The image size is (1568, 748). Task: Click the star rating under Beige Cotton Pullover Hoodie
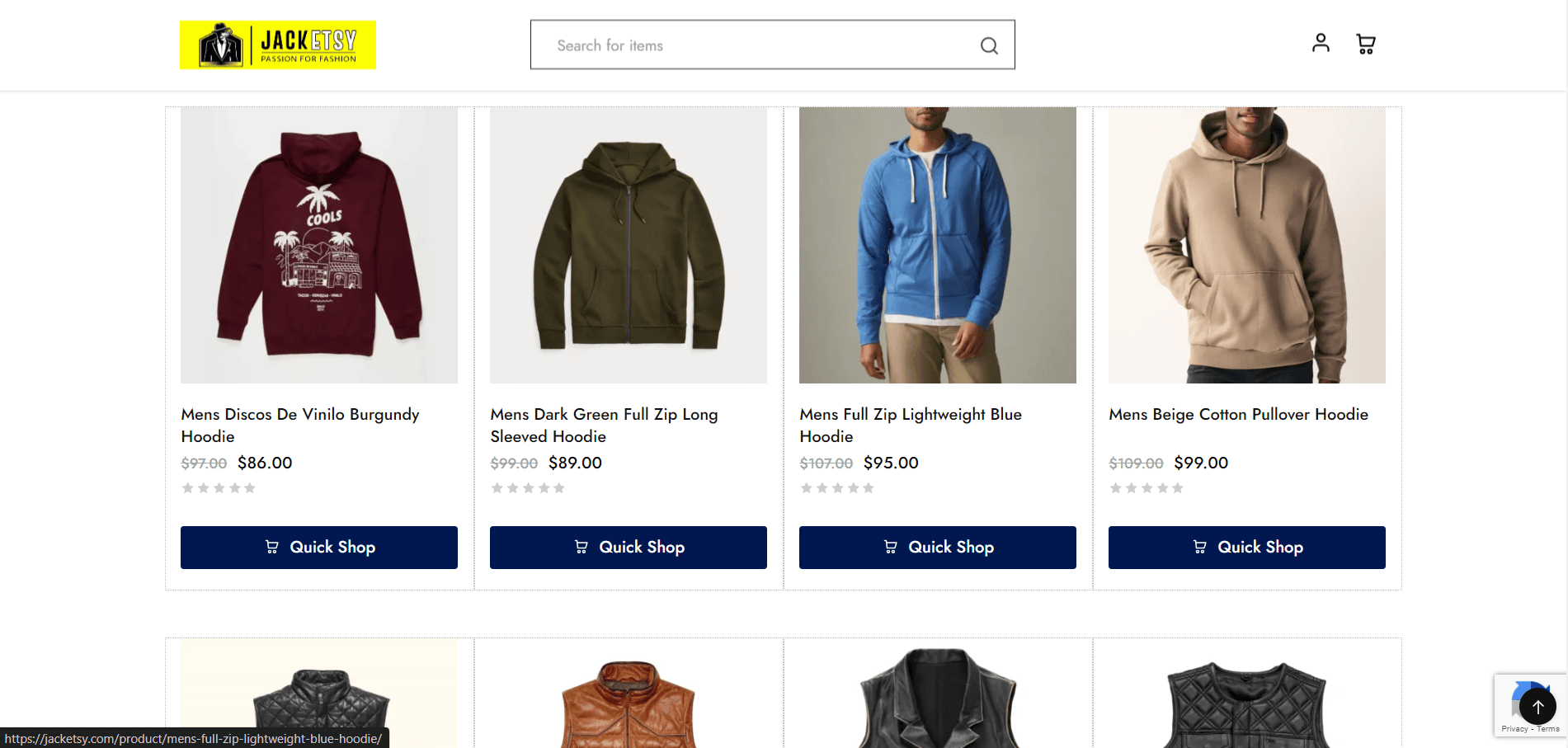tap(1147, 488)
